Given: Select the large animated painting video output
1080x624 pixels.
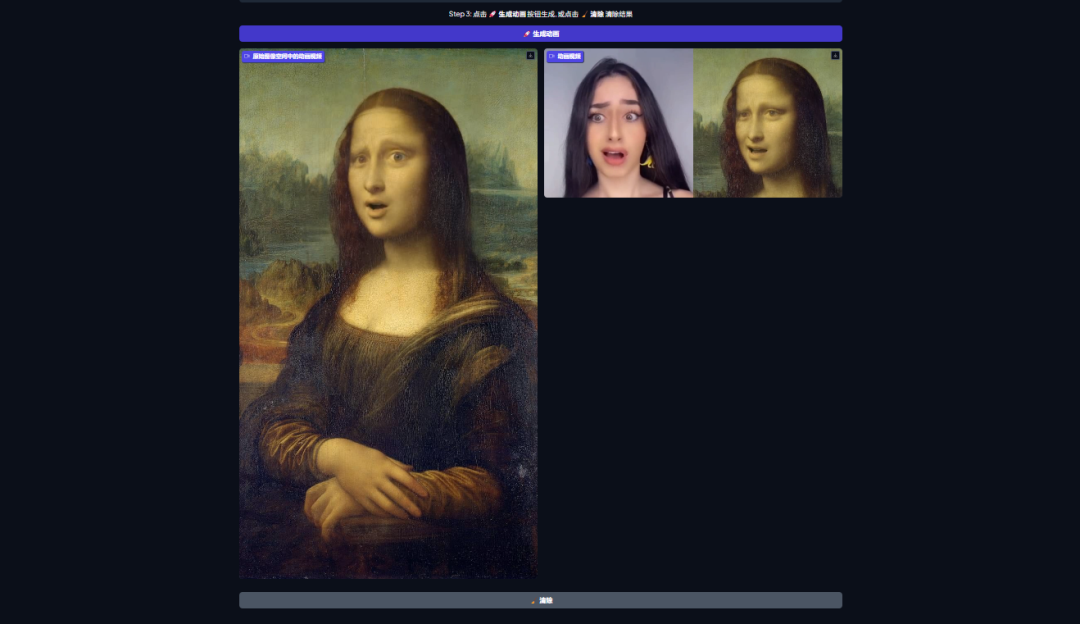Looking at the screenshot, I should (x=388, y=313).
